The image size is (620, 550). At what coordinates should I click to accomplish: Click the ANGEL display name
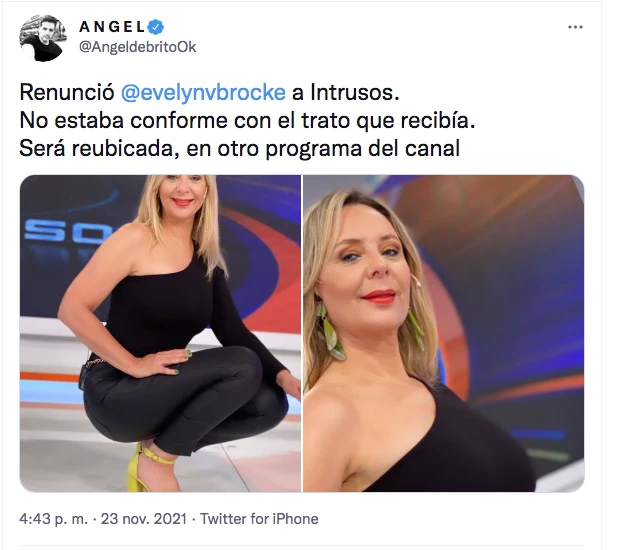click(x=112, y=27)
